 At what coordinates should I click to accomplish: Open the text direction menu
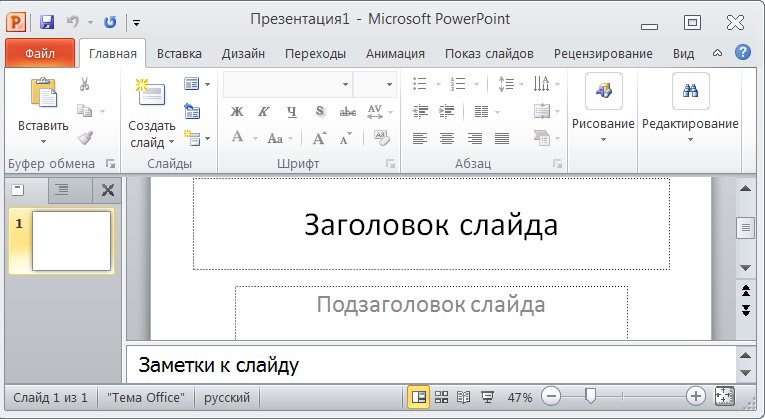tap(546, 84)
